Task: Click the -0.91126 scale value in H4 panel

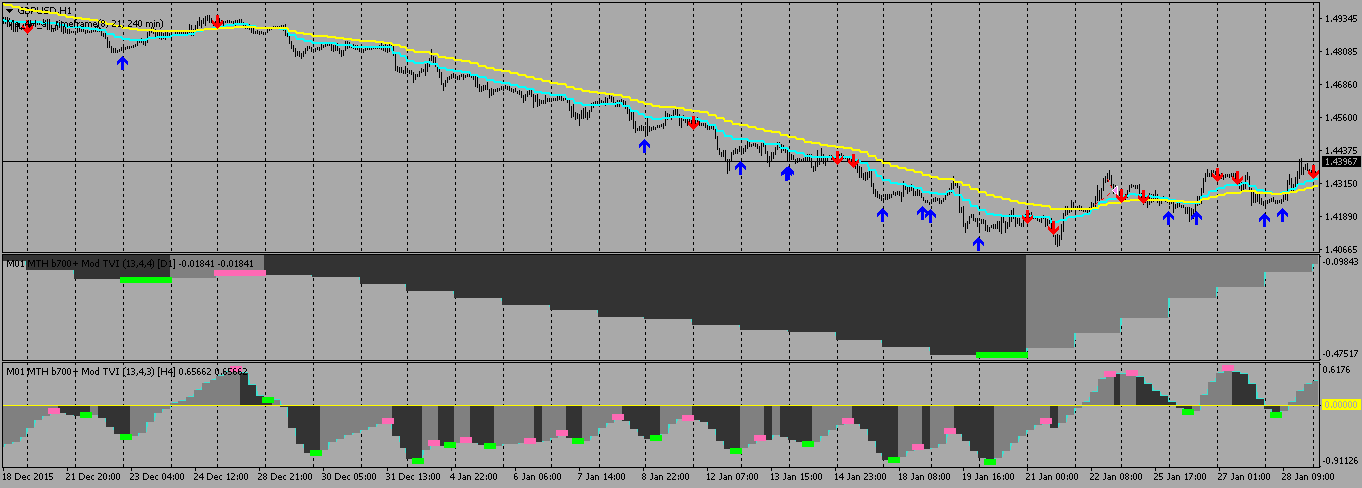Action: [x=1340, y=461]
